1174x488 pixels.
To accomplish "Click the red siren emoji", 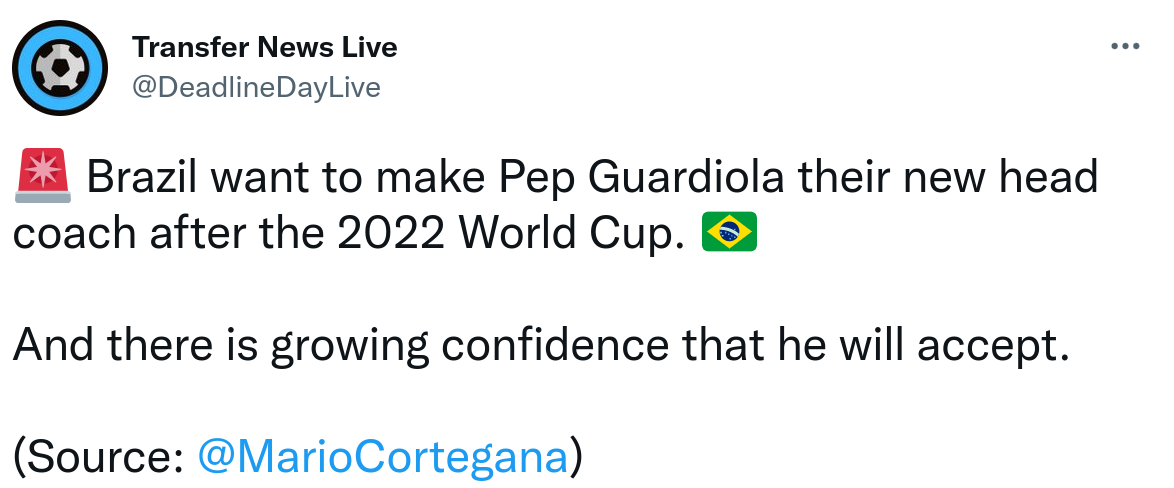I will [x=44, y=177].
